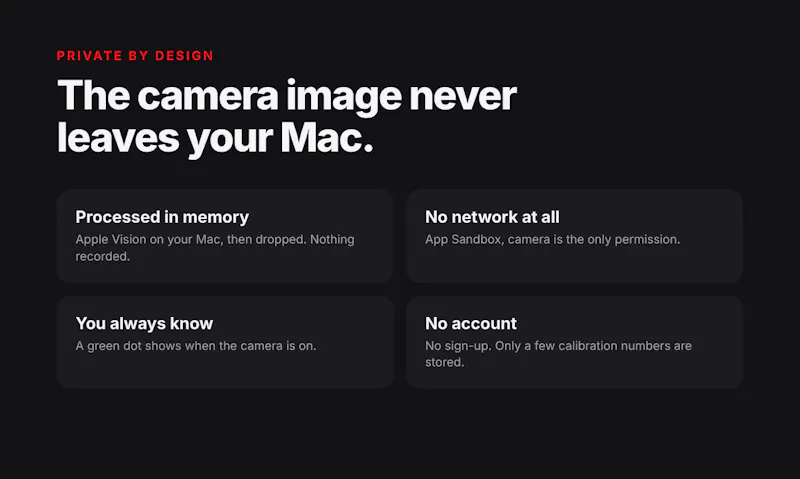Click the 'The camera image never' headline line
This screenshot has width=800, height=479.
(287, 95)
